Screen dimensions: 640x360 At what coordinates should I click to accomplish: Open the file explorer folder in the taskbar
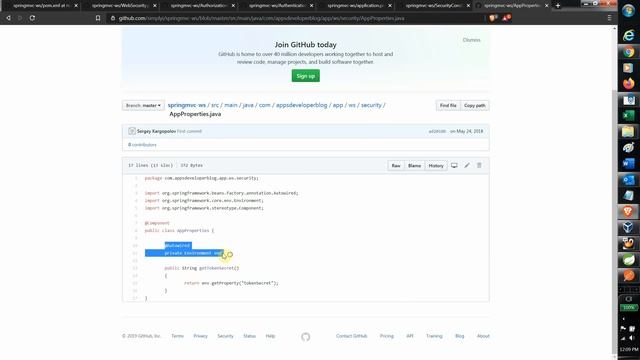click(x=629, y=131)
